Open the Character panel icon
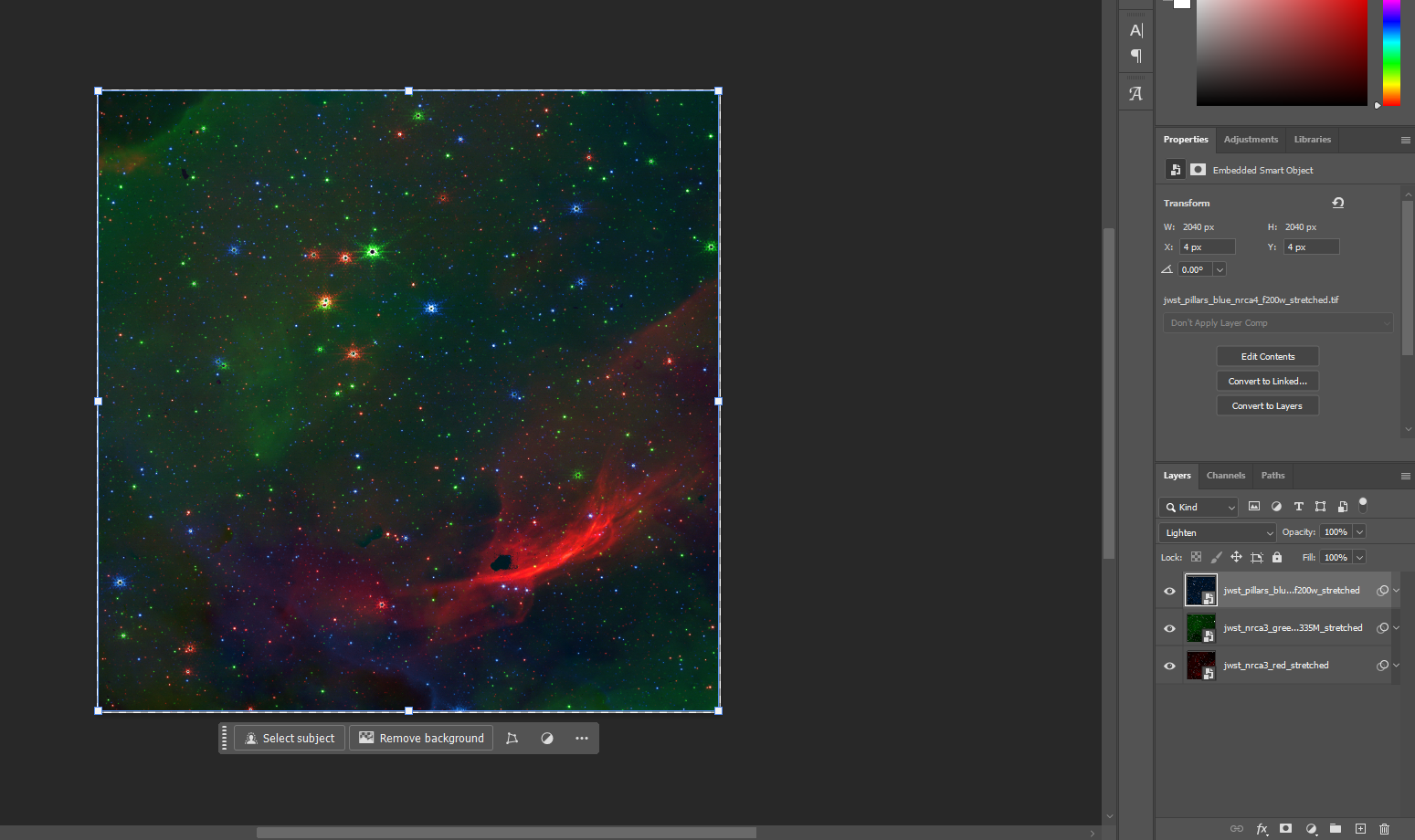This screenshot has height=840, width=1415. pyautogui.click(x=1135, y=30)
